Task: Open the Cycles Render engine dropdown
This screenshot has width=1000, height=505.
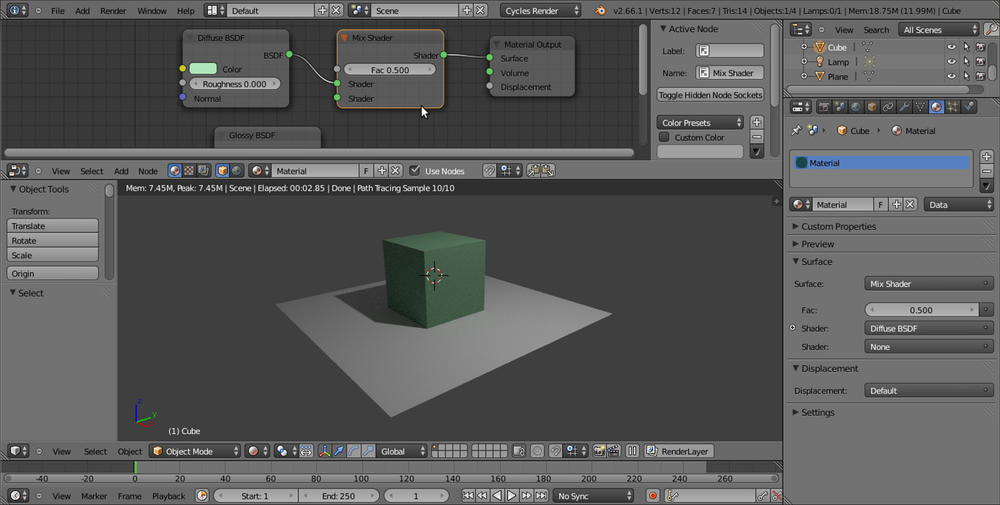Action: tap(542, 10)
